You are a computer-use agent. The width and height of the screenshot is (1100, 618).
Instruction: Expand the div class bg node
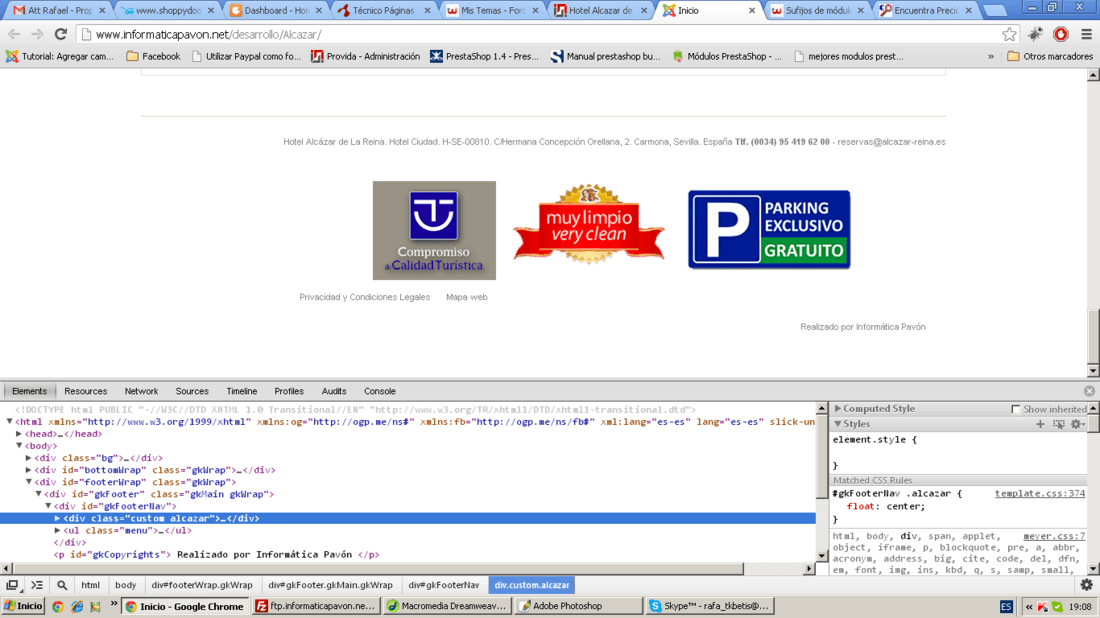[x=29, y=457]
